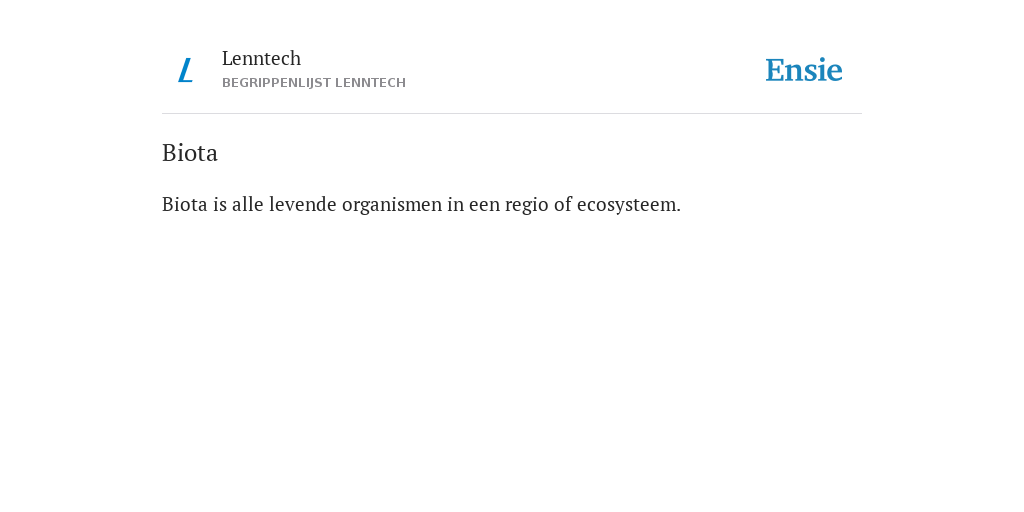Click the word of before ecosysteem
This screenshot has height=512, width=1024.
(x=563, y=204)
